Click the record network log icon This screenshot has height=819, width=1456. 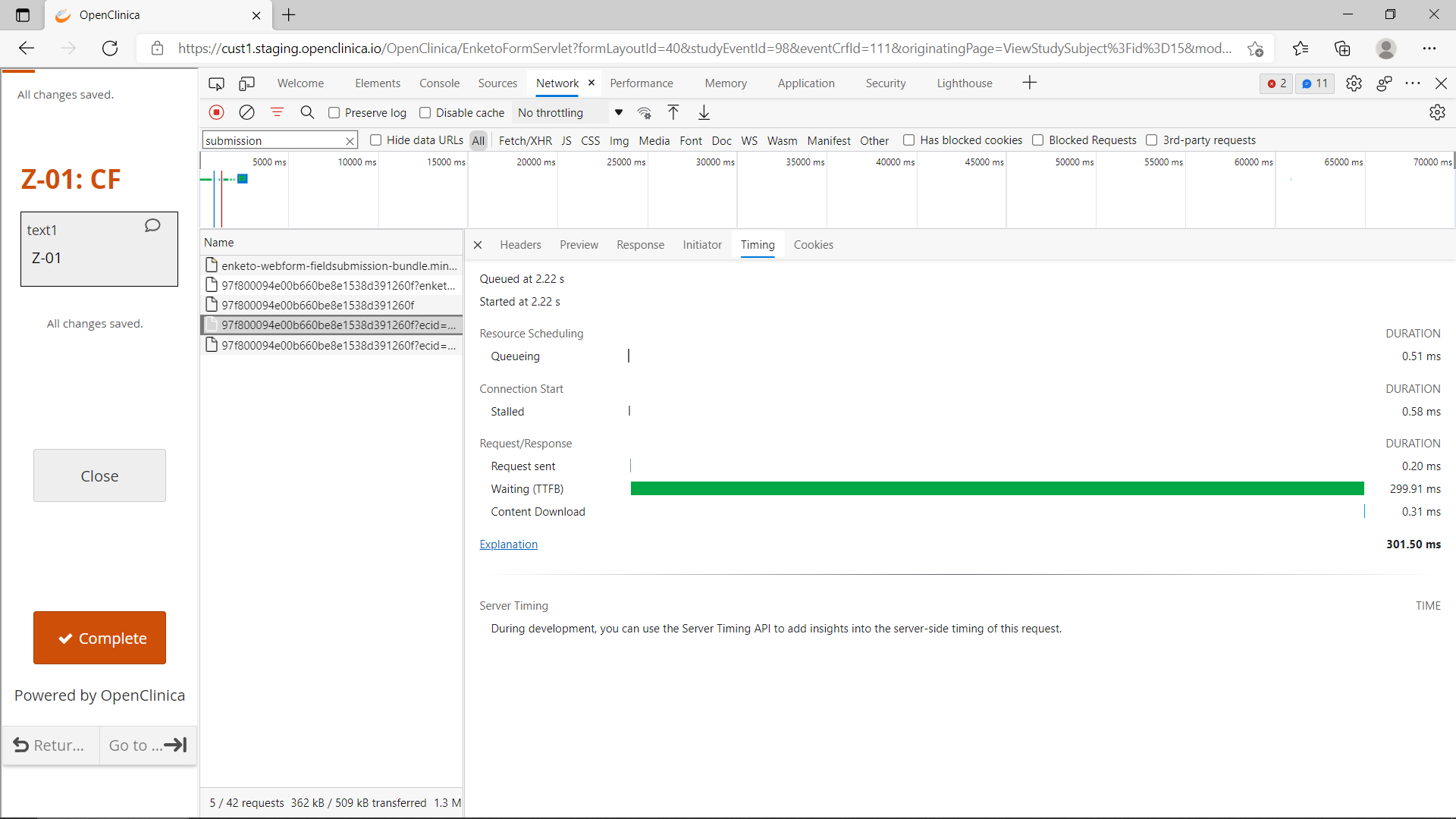click(216, 112)
